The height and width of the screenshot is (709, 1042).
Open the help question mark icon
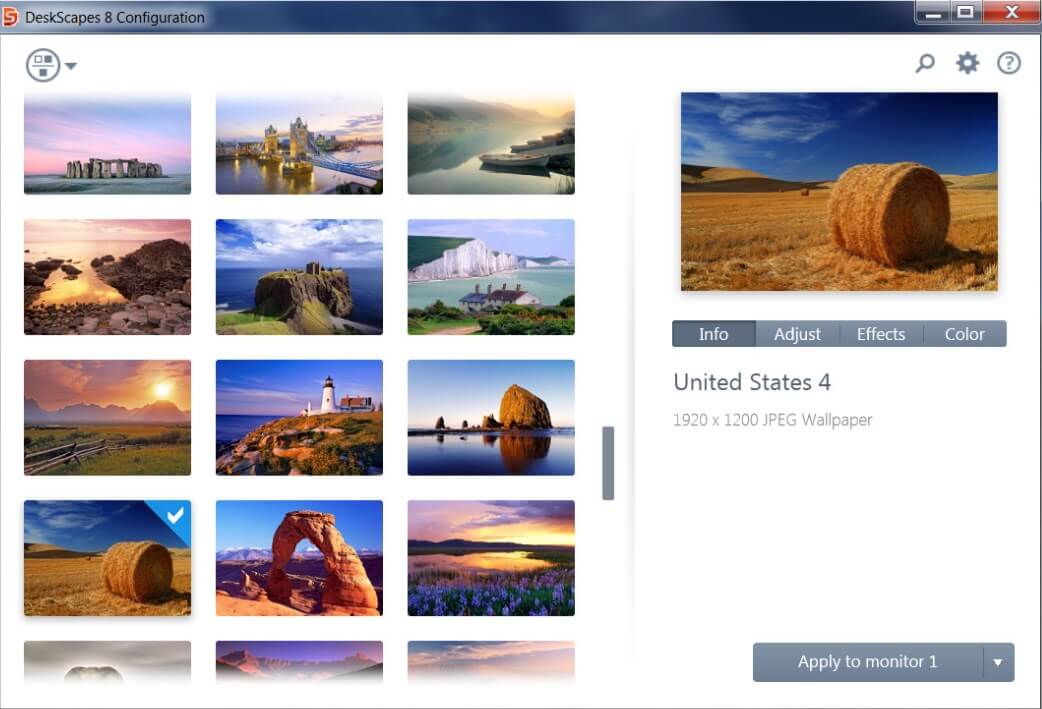coord(1009,63)
